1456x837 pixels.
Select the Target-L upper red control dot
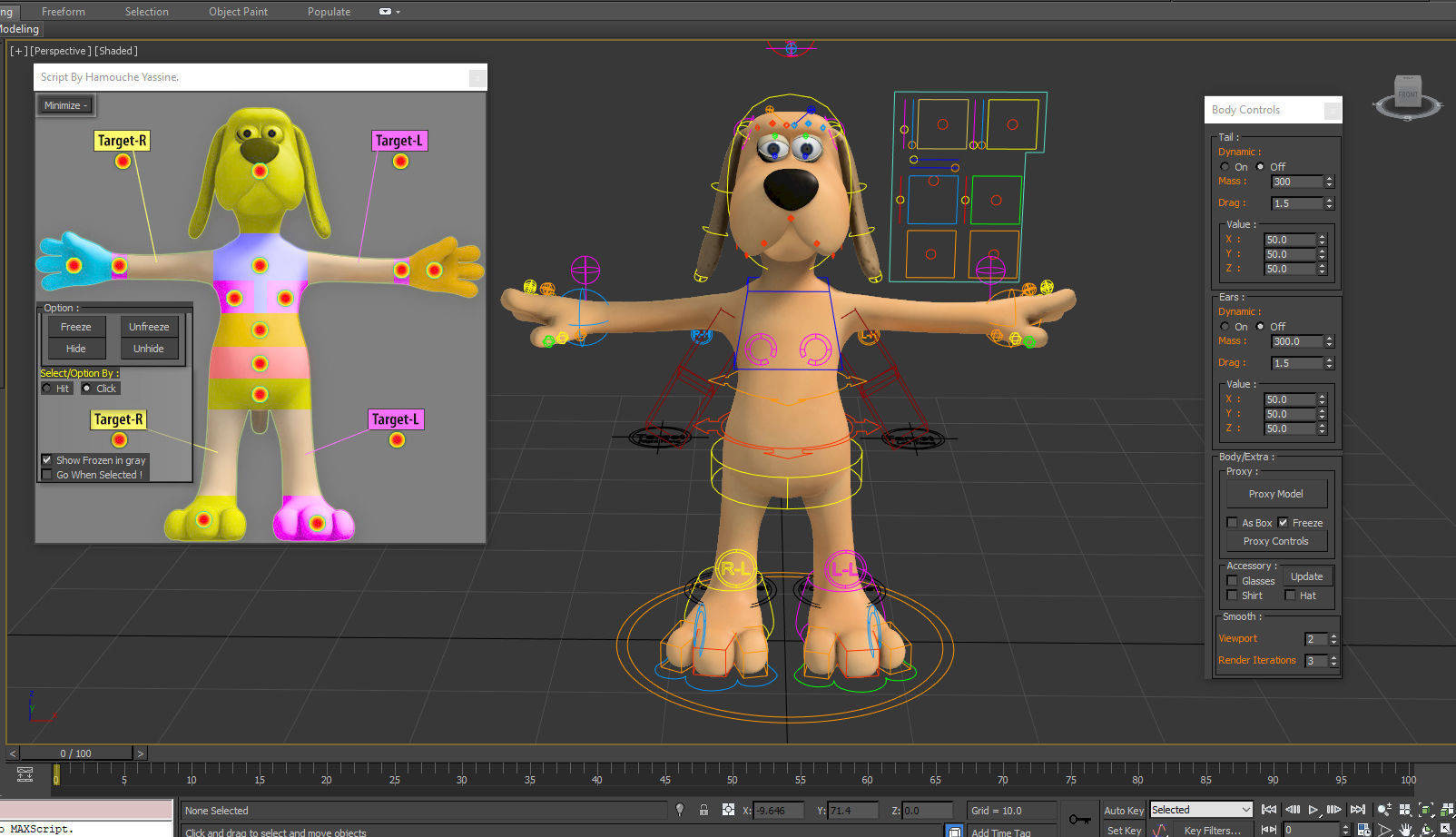click(x=400, y=162)
